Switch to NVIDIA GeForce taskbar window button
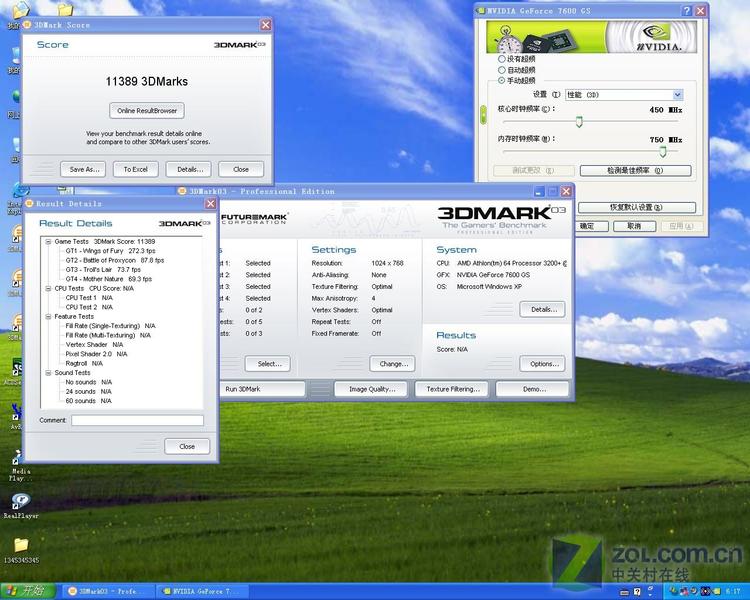This screenshot has width=750, height=600. (203, 591)
